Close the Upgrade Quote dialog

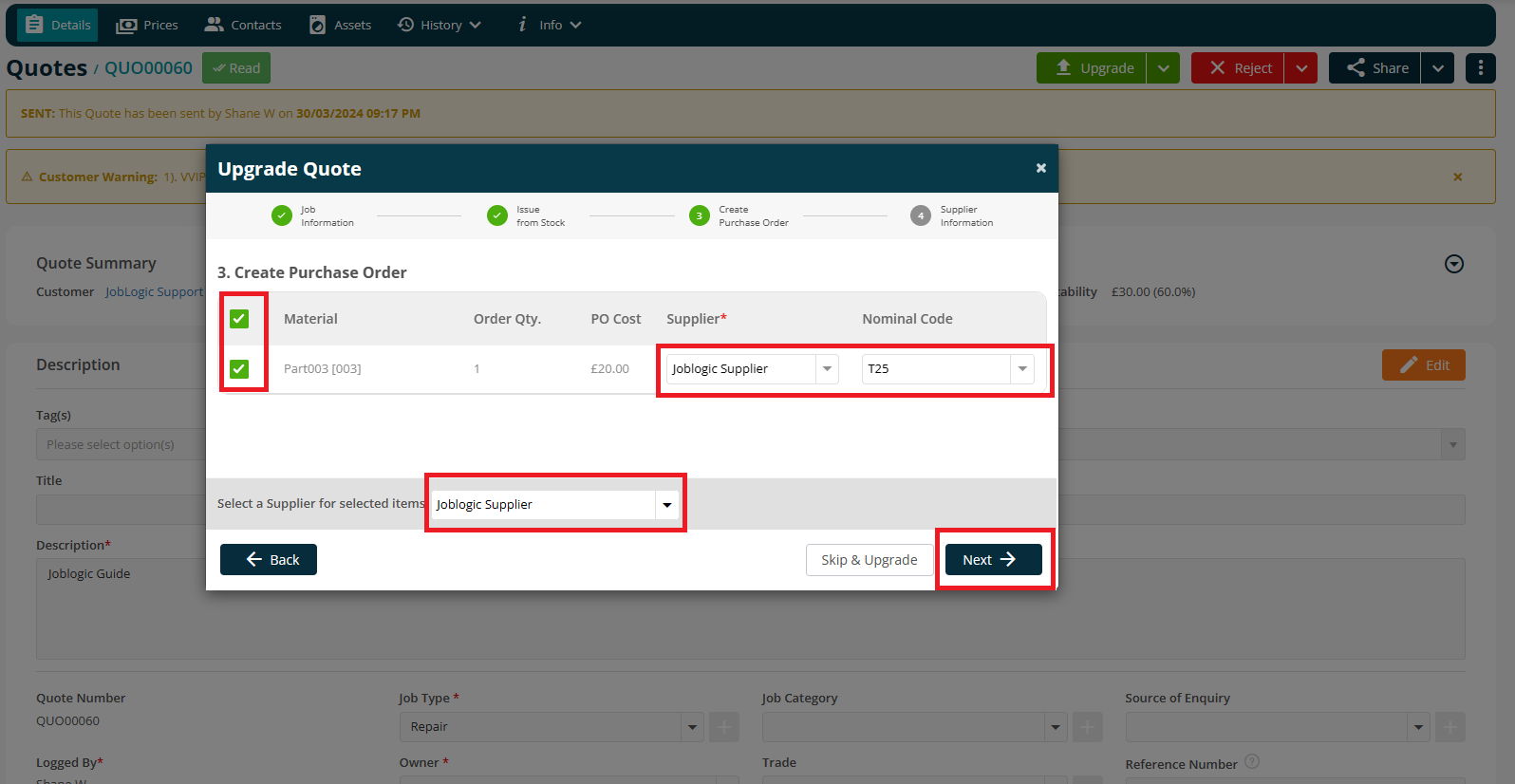(x=1041, y=168)
